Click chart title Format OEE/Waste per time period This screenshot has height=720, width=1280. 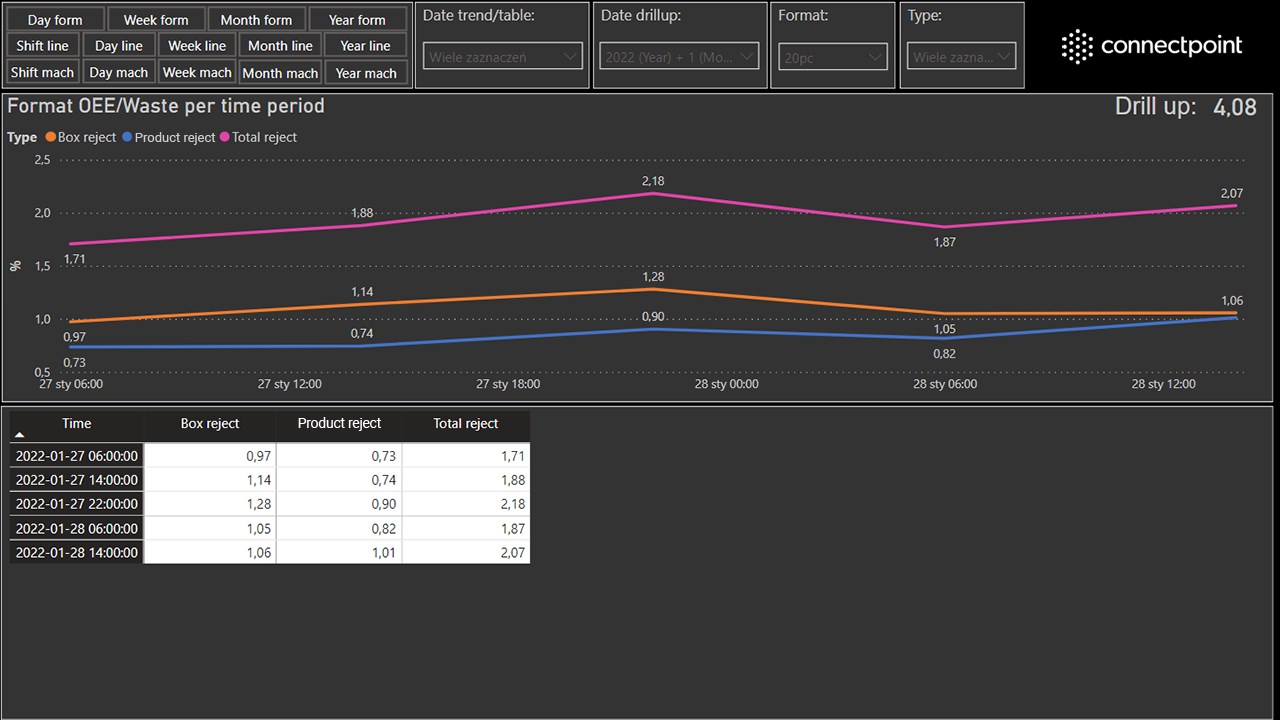click(x=166, y=106)
